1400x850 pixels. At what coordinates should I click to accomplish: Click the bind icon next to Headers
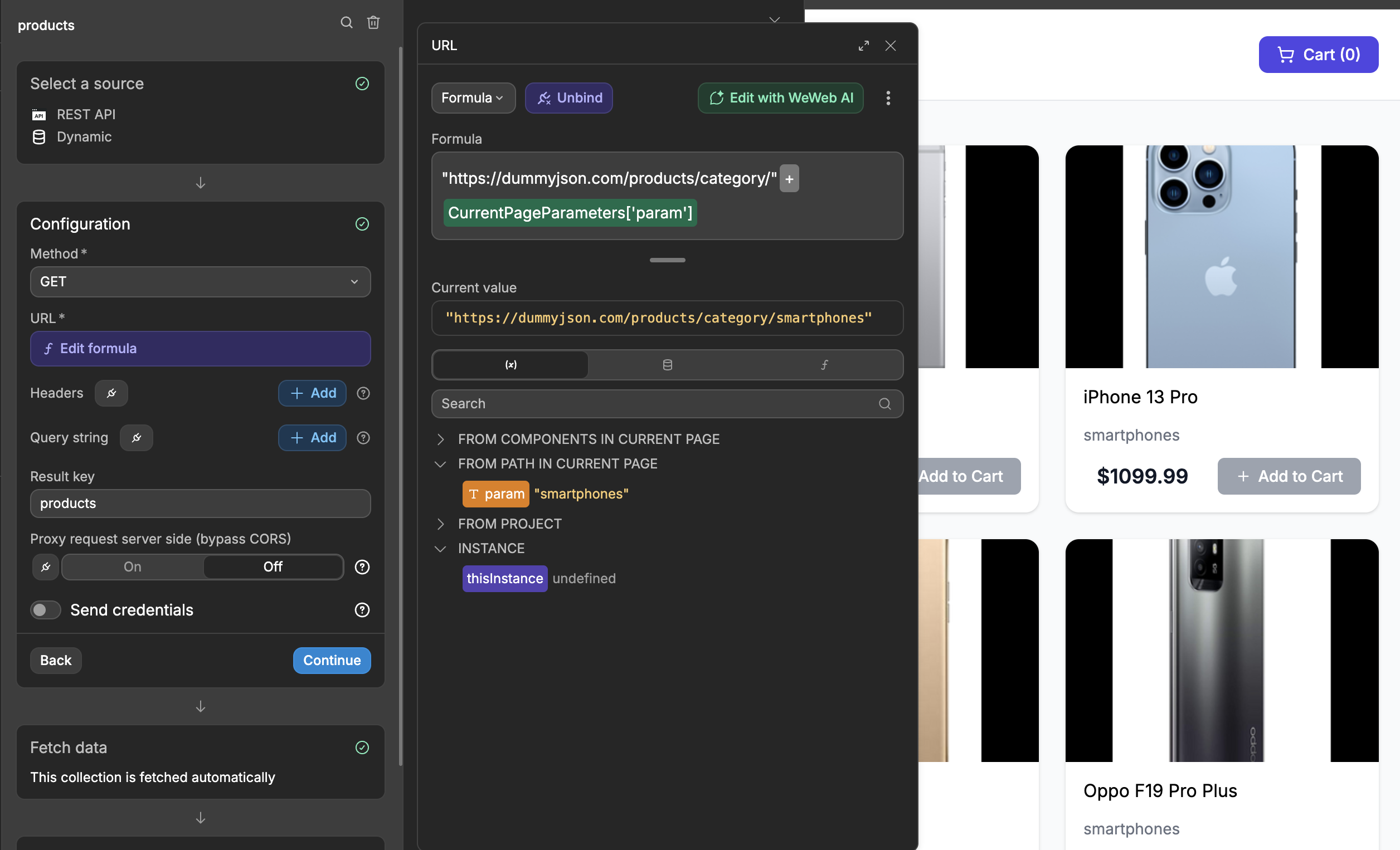click(x=111, y=393)
